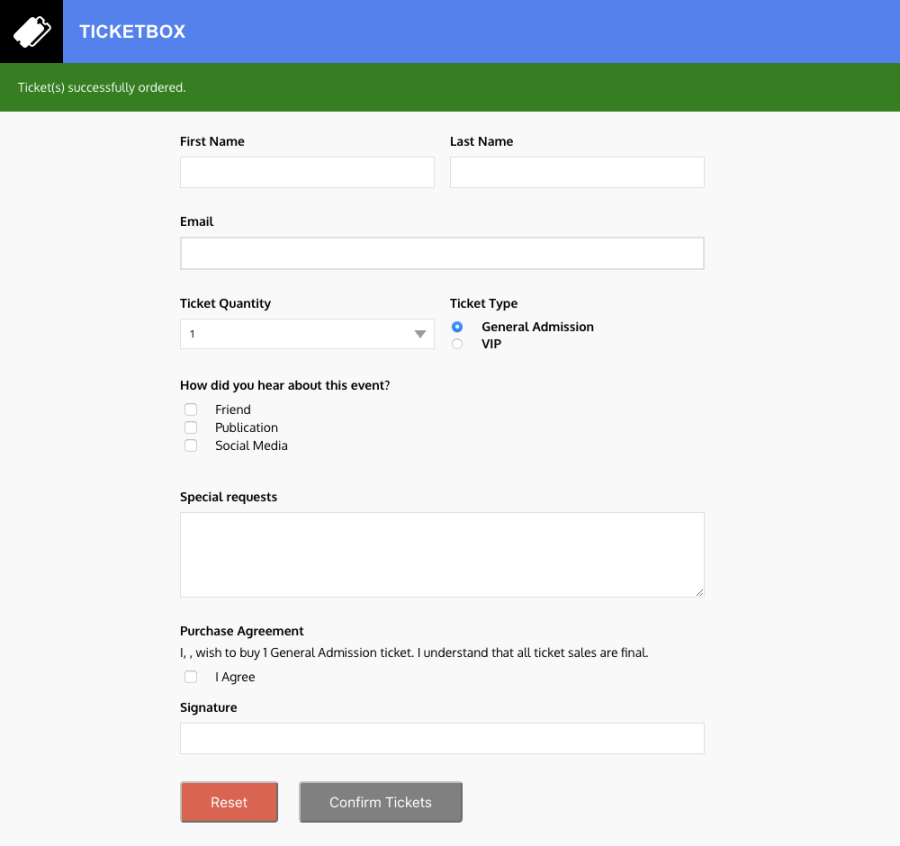Click the green success message banner

450,88
